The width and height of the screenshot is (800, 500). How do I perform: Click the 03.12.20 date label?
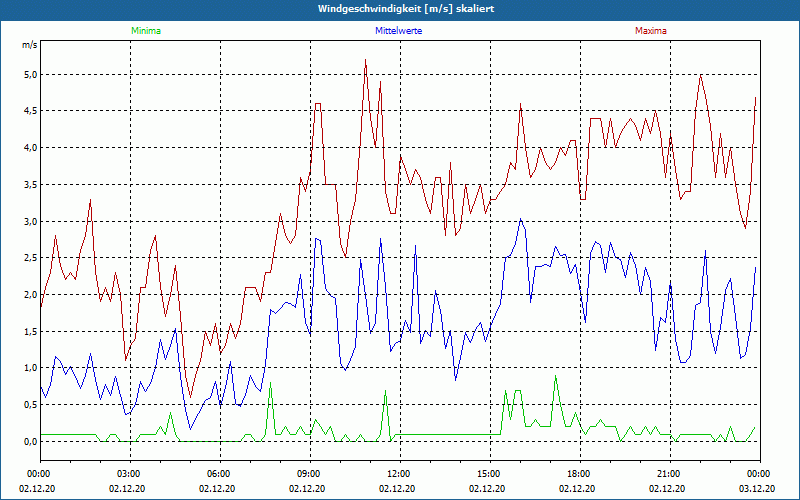757,488
